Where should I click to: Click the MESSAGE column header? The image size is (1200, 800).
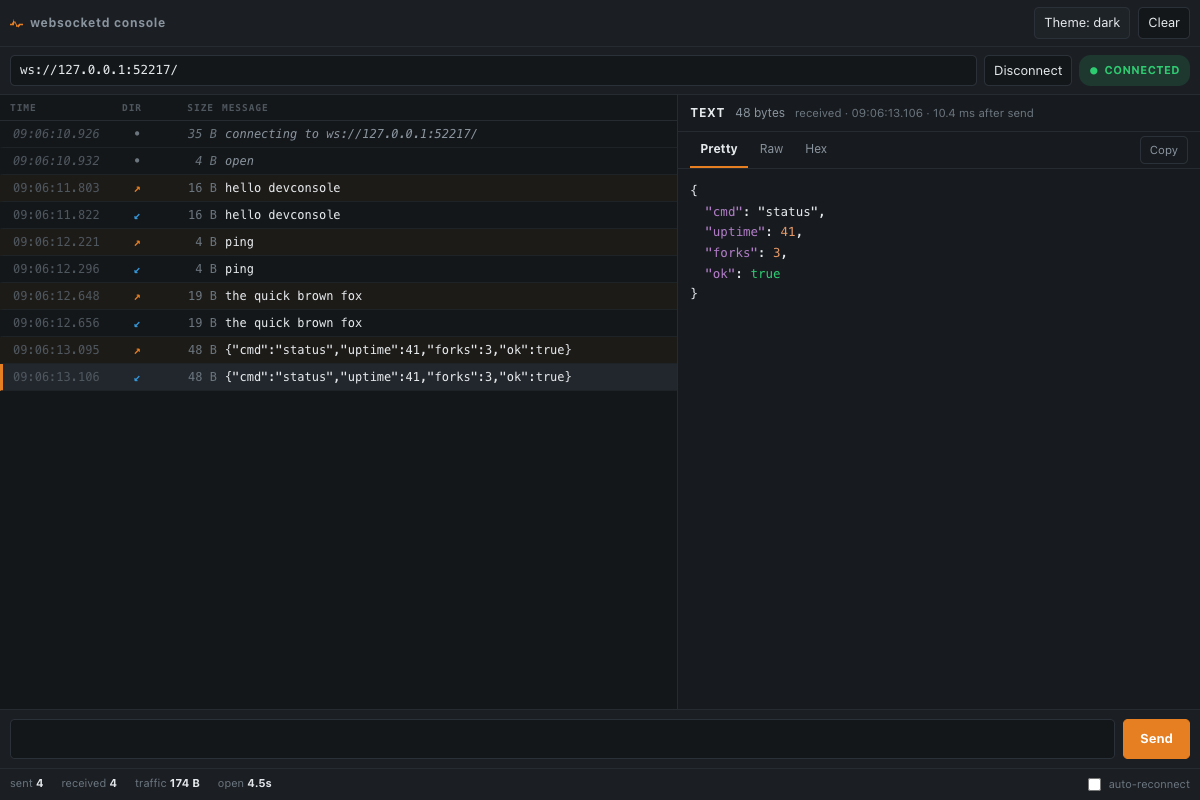click(x=245, y=108)
